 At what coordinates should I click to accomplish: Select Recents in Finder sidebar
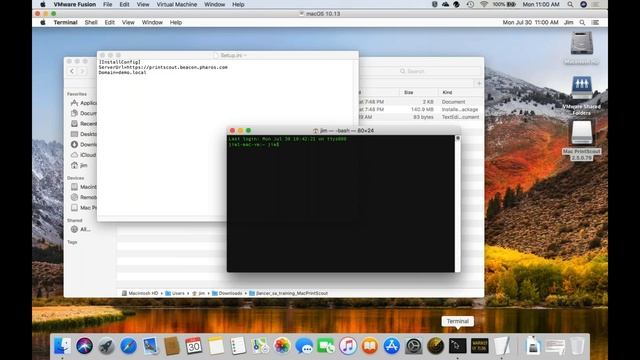[x=84, y=124]
